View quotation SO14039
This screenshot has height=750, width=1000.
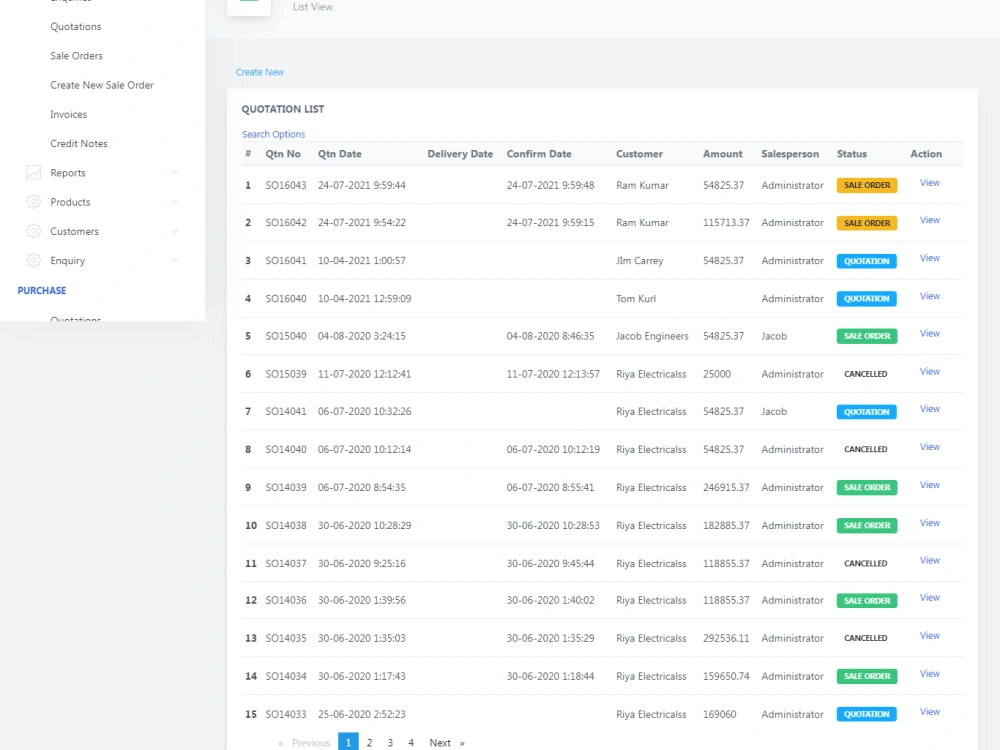point(929,485)
